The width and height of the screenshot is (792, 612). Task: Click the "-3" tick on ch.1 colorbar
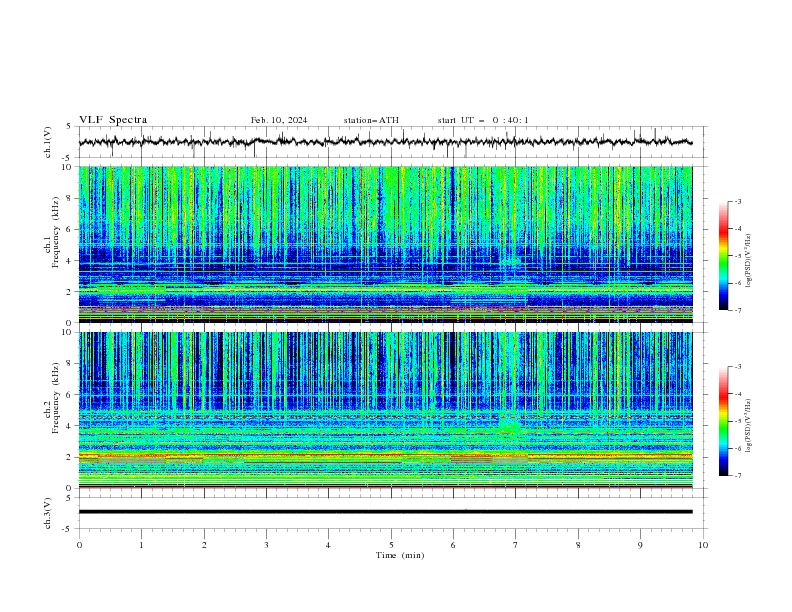(x=737, y=201)
